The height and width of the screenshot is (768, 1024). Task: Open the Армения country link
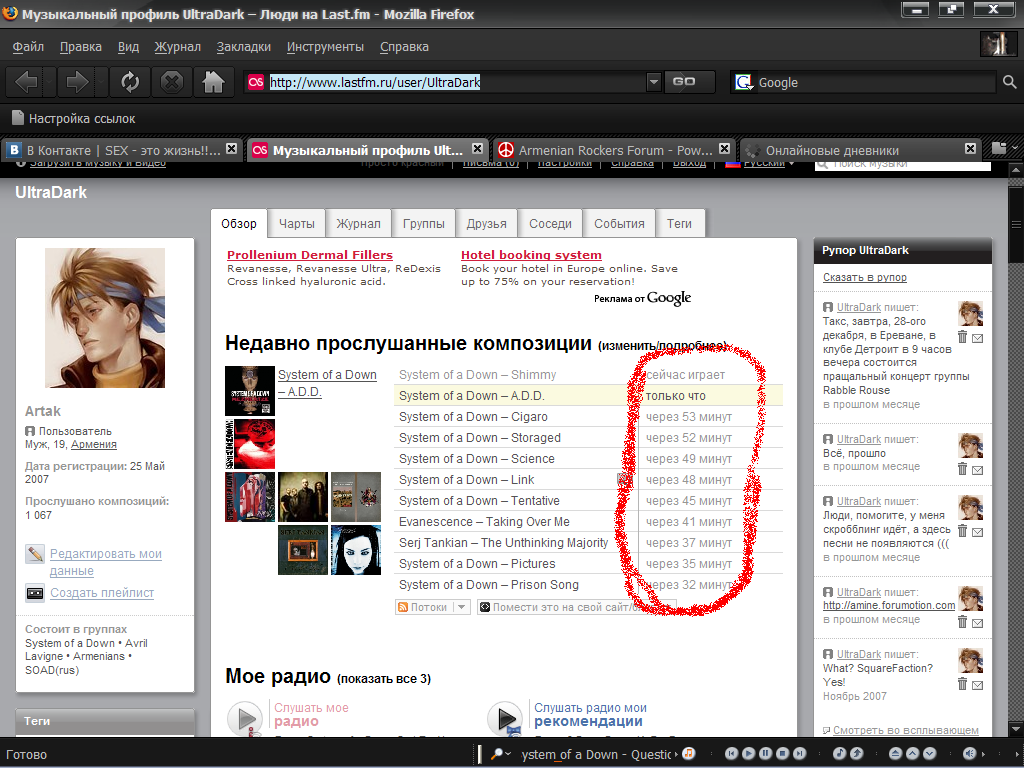[x=94, y=444]
